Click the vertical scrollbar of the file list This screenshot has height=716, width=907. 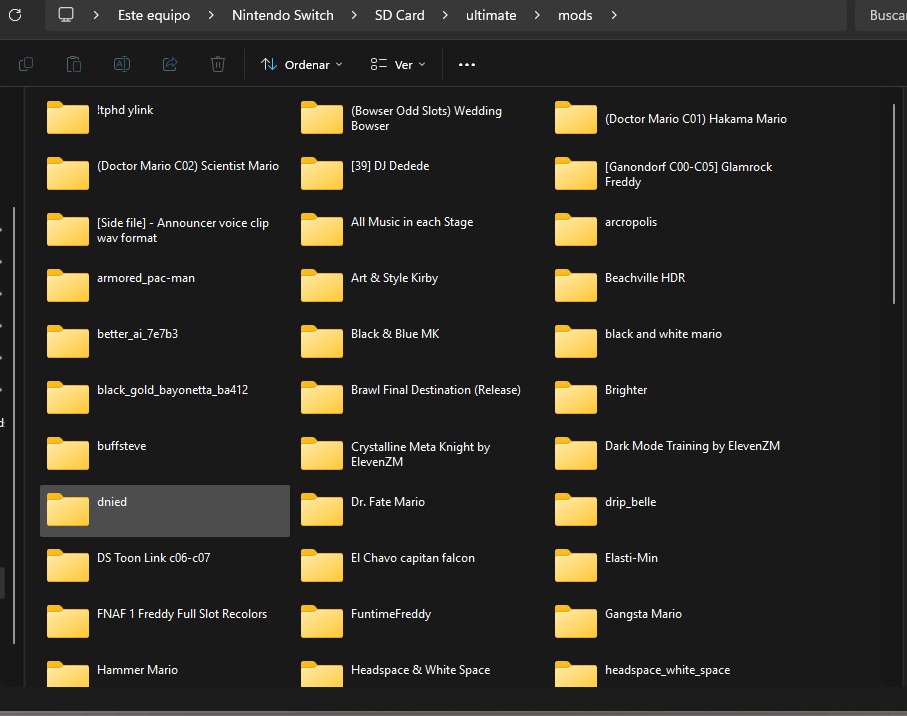[894, 200]
